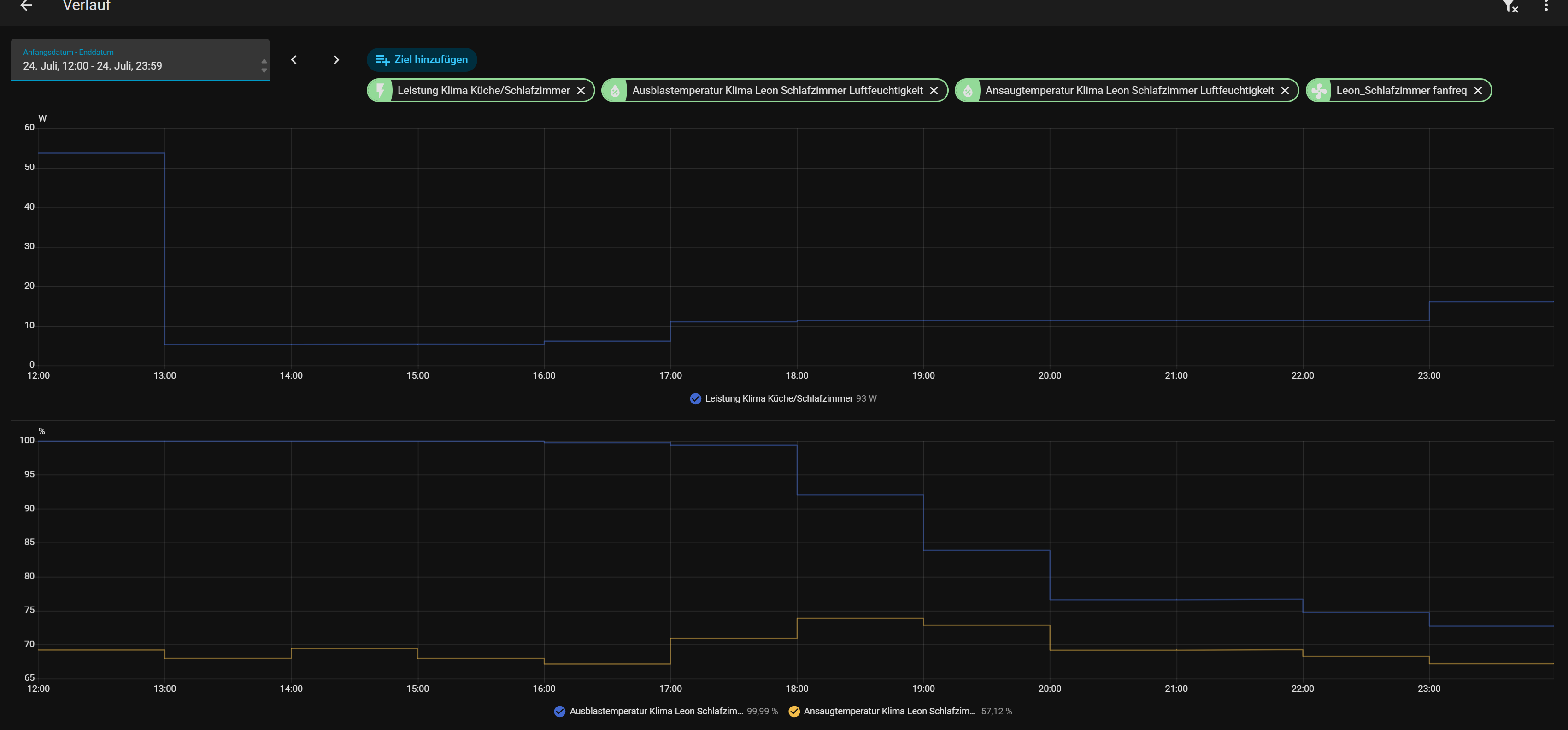This screenshot has width=1568, height=730.
Task: Open the three-dot overflow menu
Action: coord(1546,6)
